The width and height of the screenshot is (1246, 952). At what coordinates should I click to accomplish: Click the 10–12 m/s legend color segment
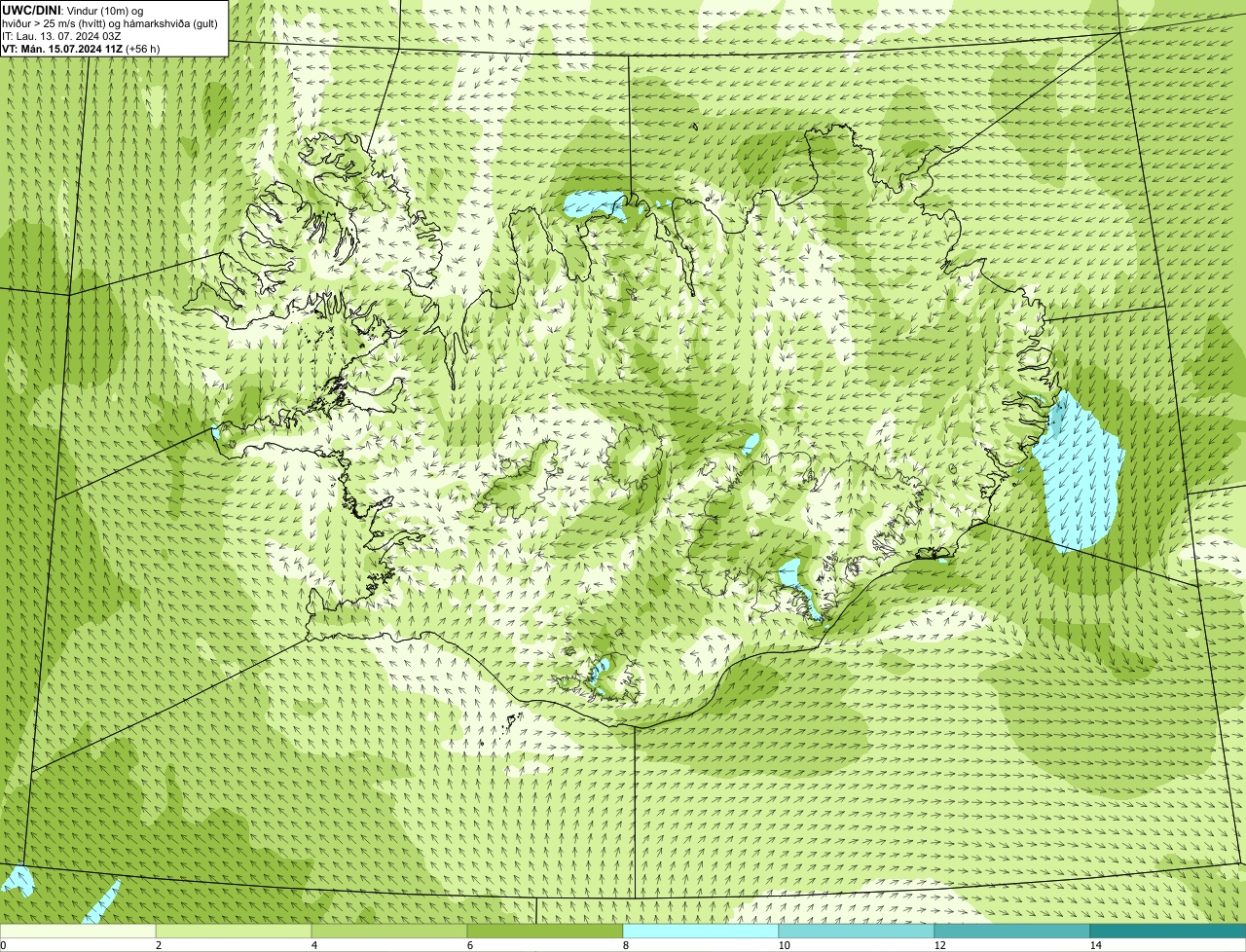tap(857, 932)
